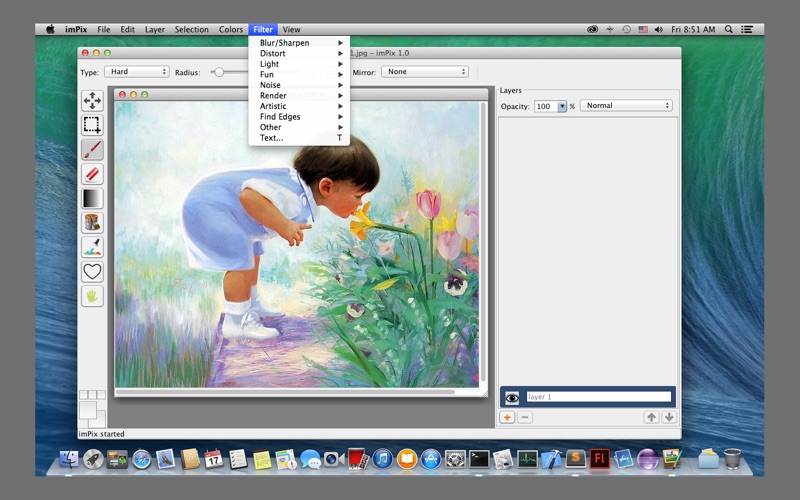Open Finder from the dock
This screenshot has height=500, width=800.
tap(69, 460)
